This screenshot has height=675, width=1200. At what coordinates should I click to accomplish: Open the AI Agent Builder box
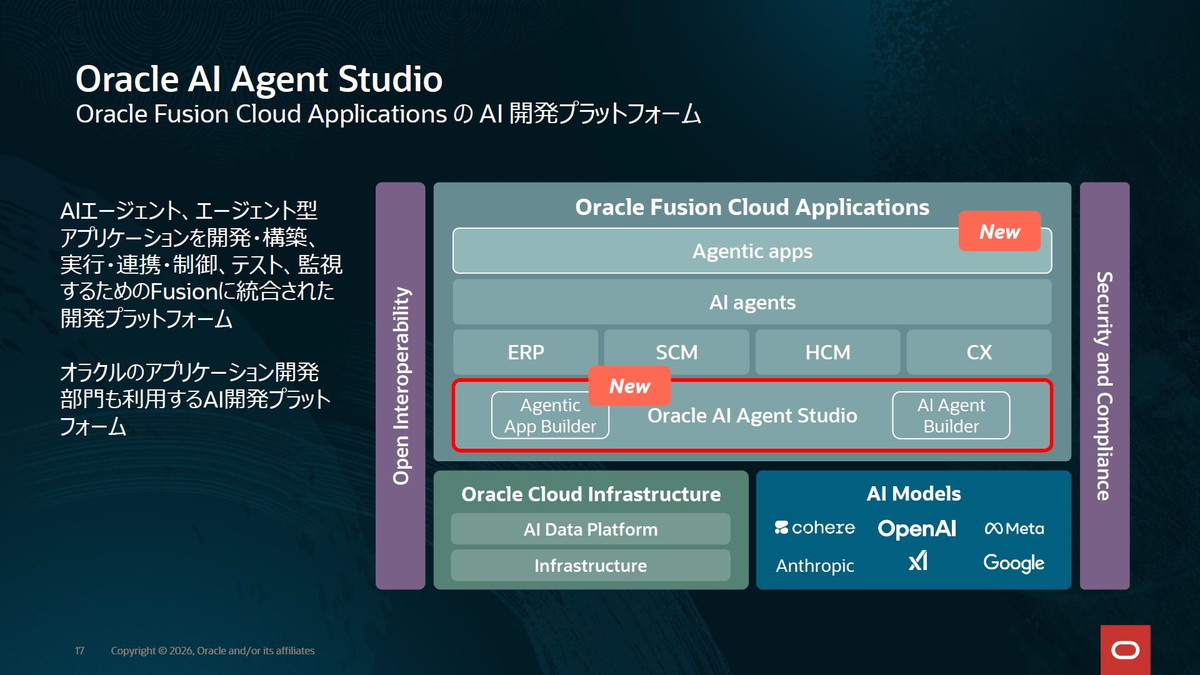[951, 415]
